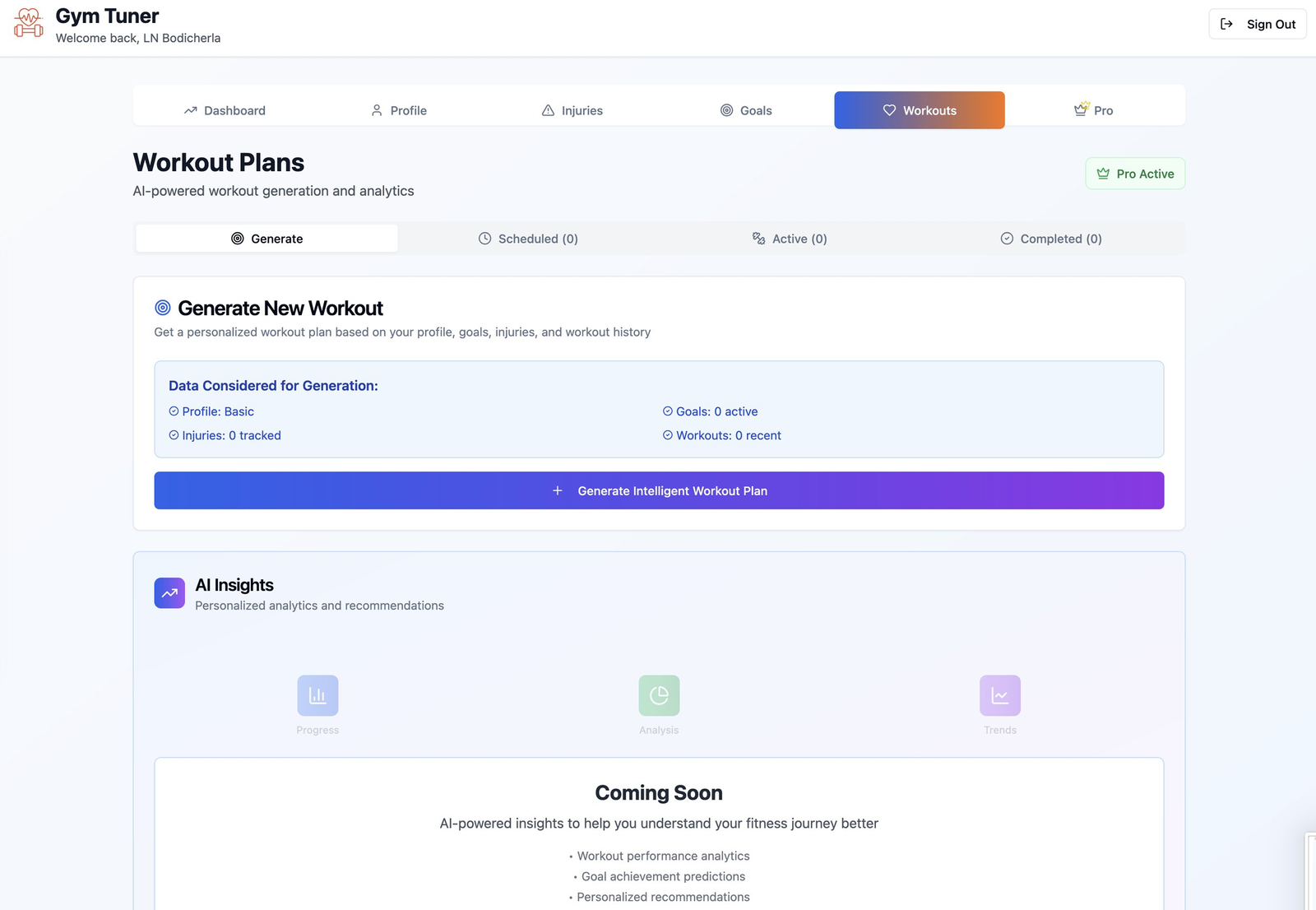Viewport: 1316px width, 910px height.
Task: Click the heart icon on the Workouts tab
Action: click(889, 110)
